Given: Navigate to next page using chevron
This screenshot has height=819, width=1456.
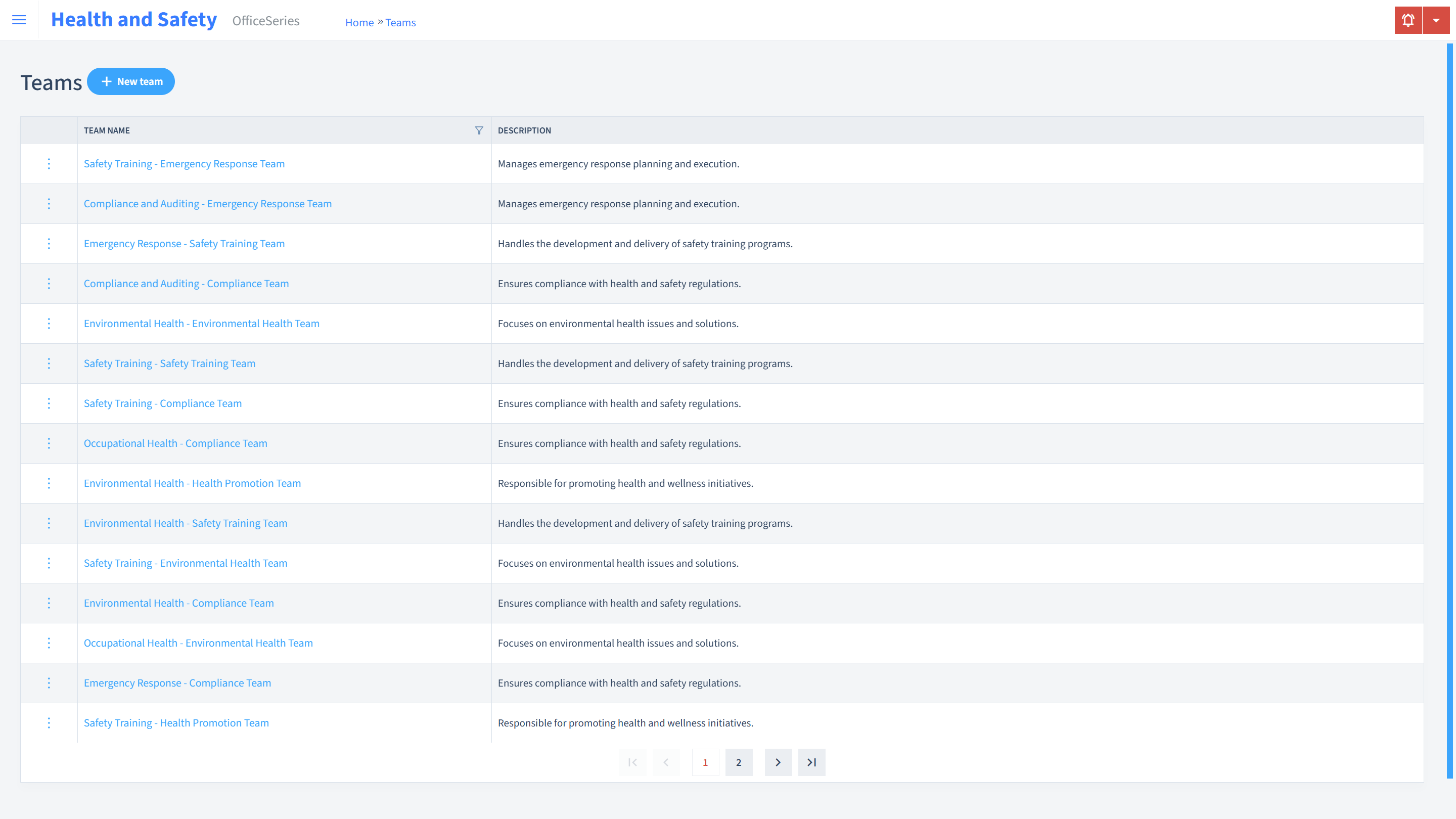Looking at the screenshot, I should tap(778, 762).
